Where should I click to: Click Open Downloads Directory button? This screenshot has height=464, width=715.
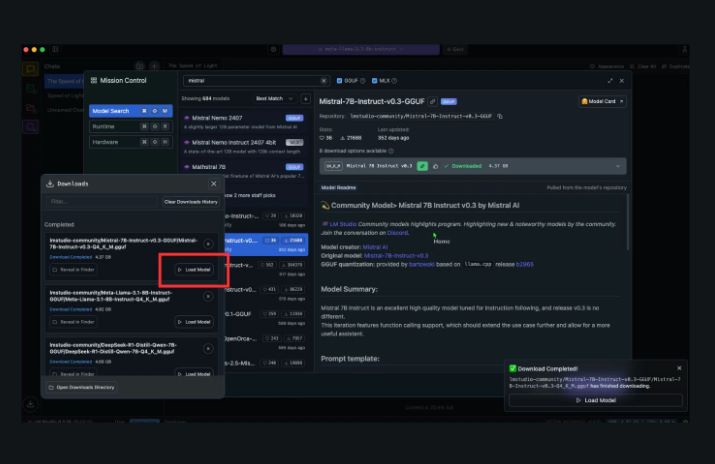(x=85, y=387)
